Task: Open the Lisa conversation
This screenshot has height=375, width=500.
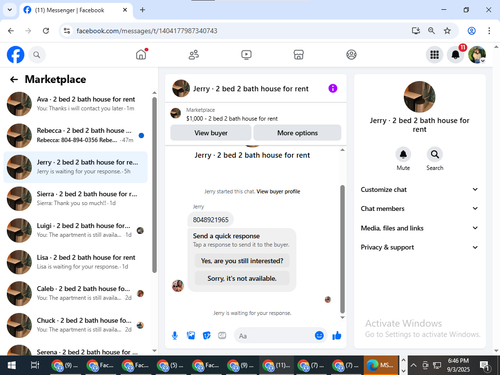Action: 75,262
